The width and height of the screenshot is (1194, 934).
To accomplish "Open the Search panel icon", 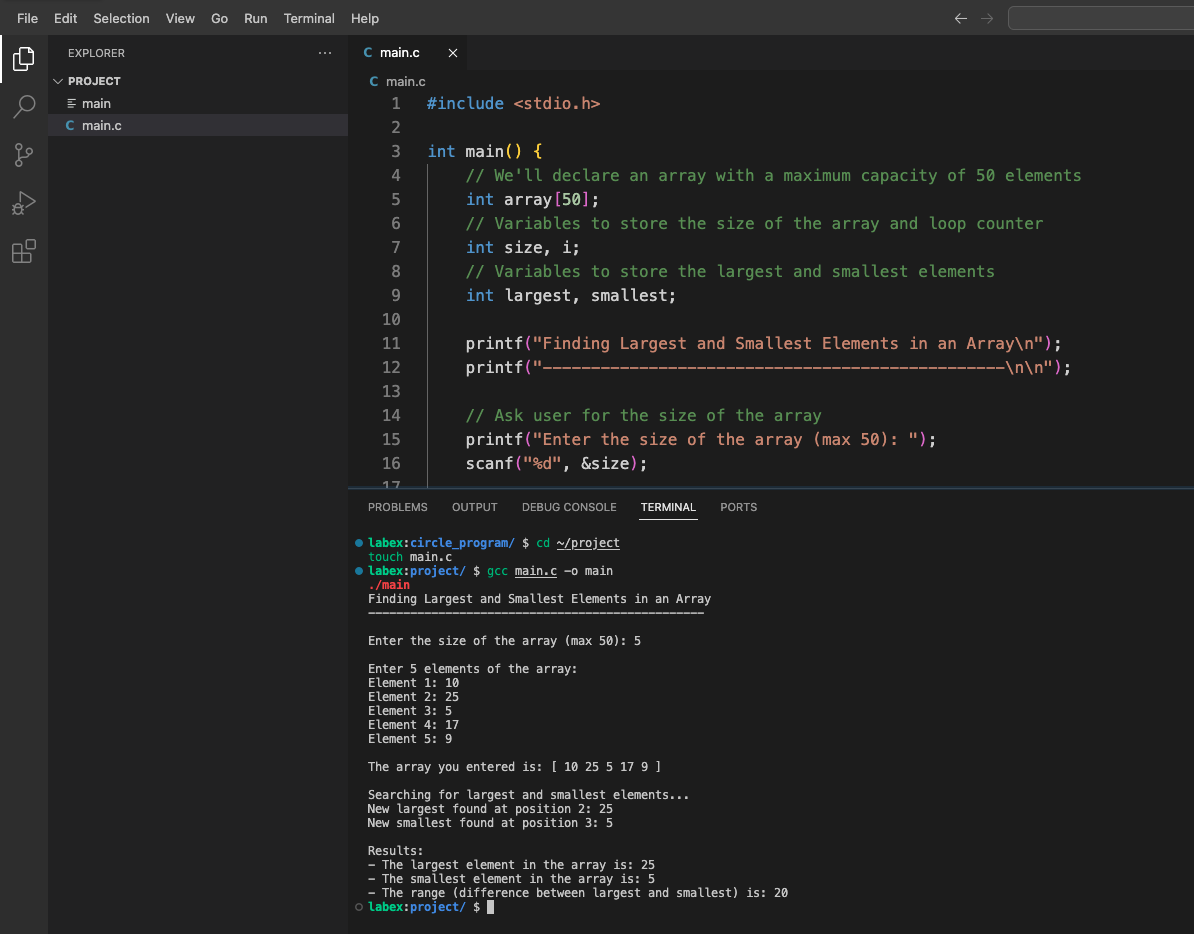I will point(23,106).
